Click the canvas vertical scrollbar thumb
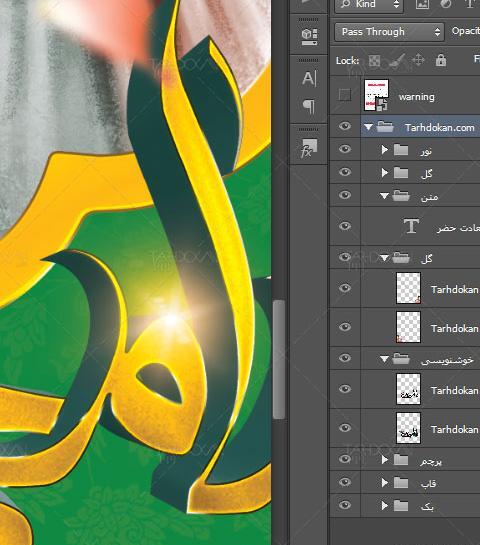Screen dimensions: 480x545 pyautogui.click(x=279, y=360)
